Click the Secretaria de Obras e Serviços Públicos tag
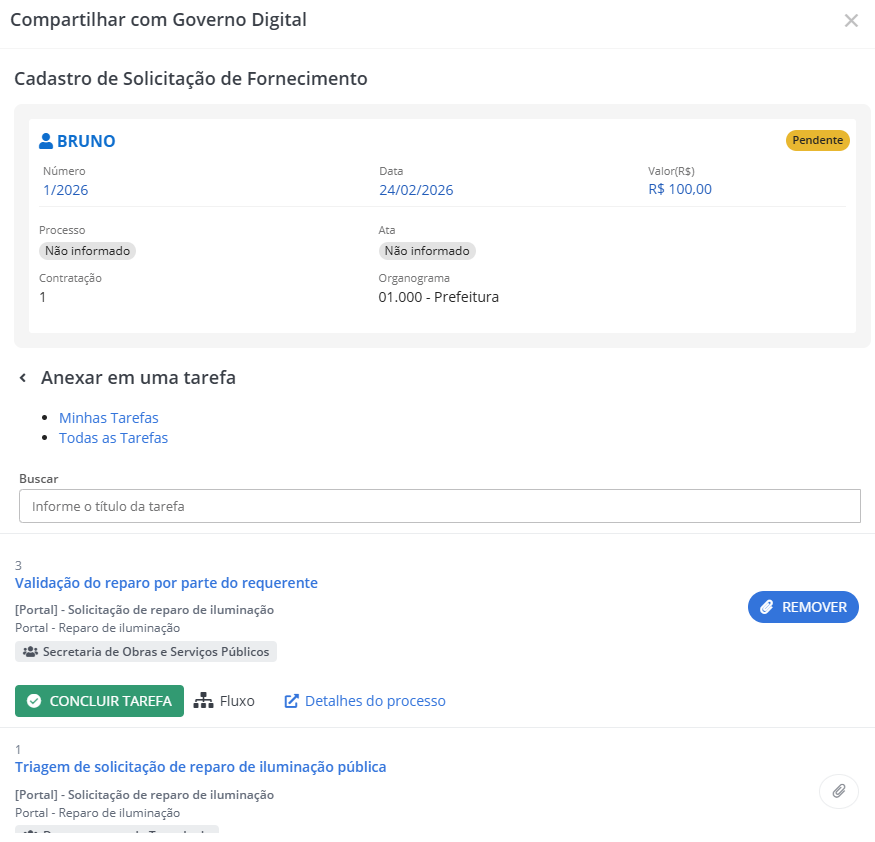This screenshot has width=875, height=842. coord(146,652)
